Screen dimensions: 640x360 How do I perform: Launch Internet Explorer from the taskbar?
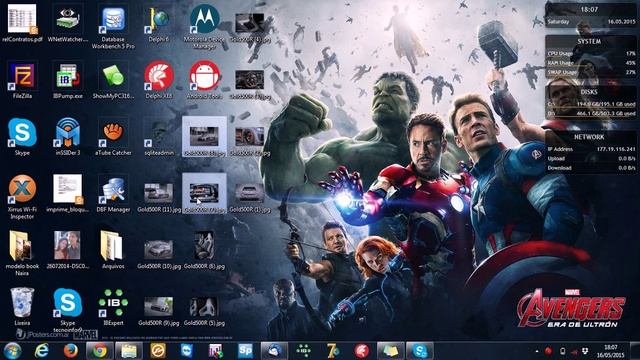click(42, 351)
